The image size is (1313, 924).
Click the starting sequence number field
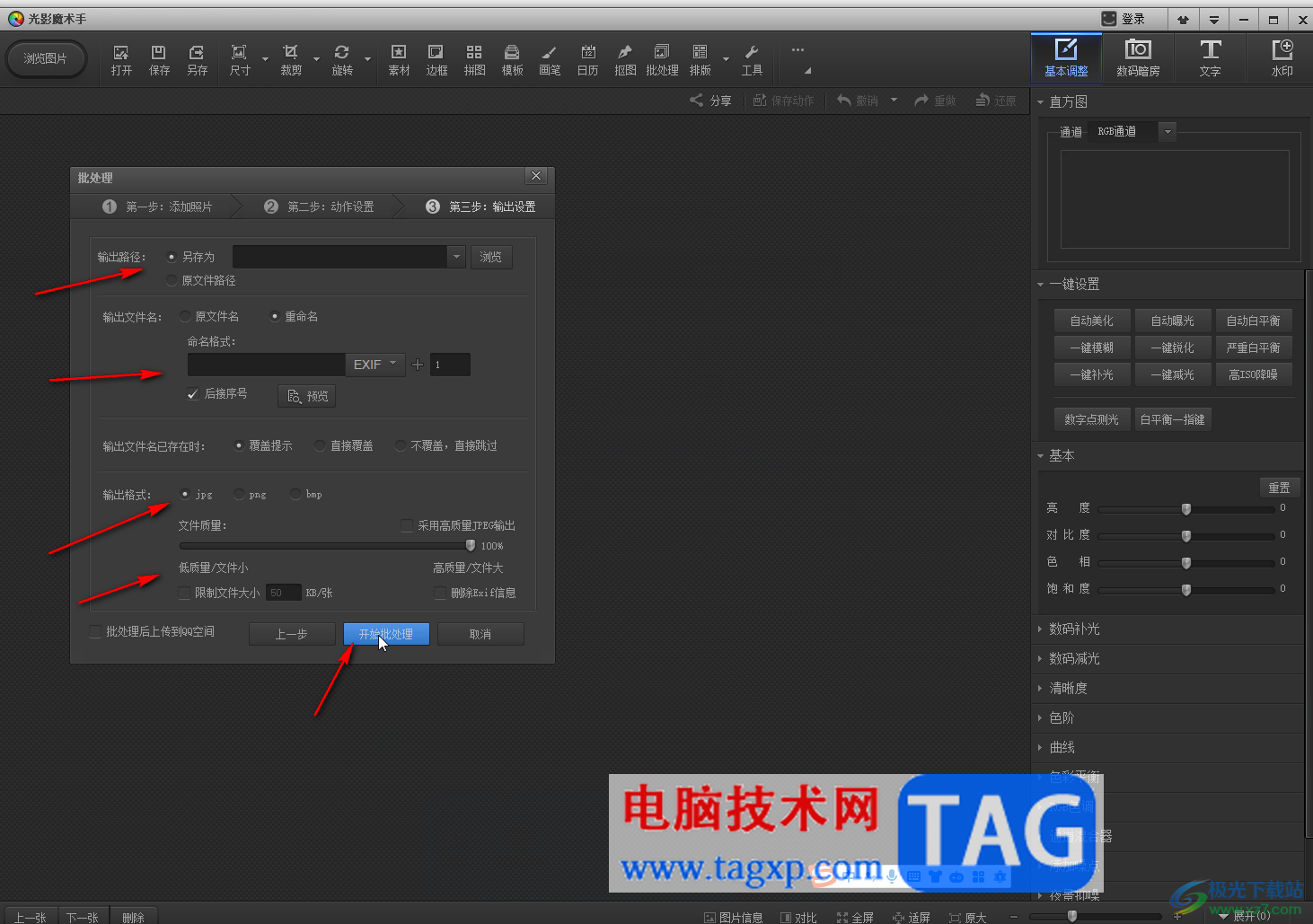[x=450, y=365]
